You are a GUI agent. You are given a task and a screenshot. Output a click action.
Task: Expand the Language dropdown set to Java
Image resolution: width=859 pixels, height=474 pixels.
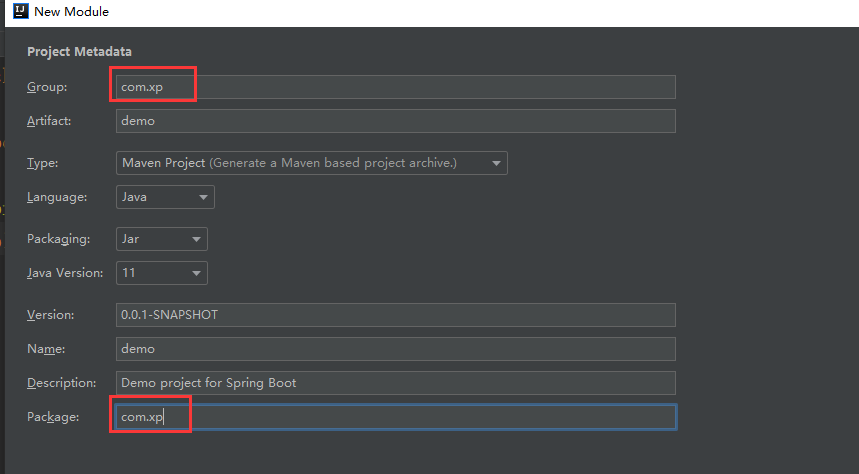coord(165,197)
